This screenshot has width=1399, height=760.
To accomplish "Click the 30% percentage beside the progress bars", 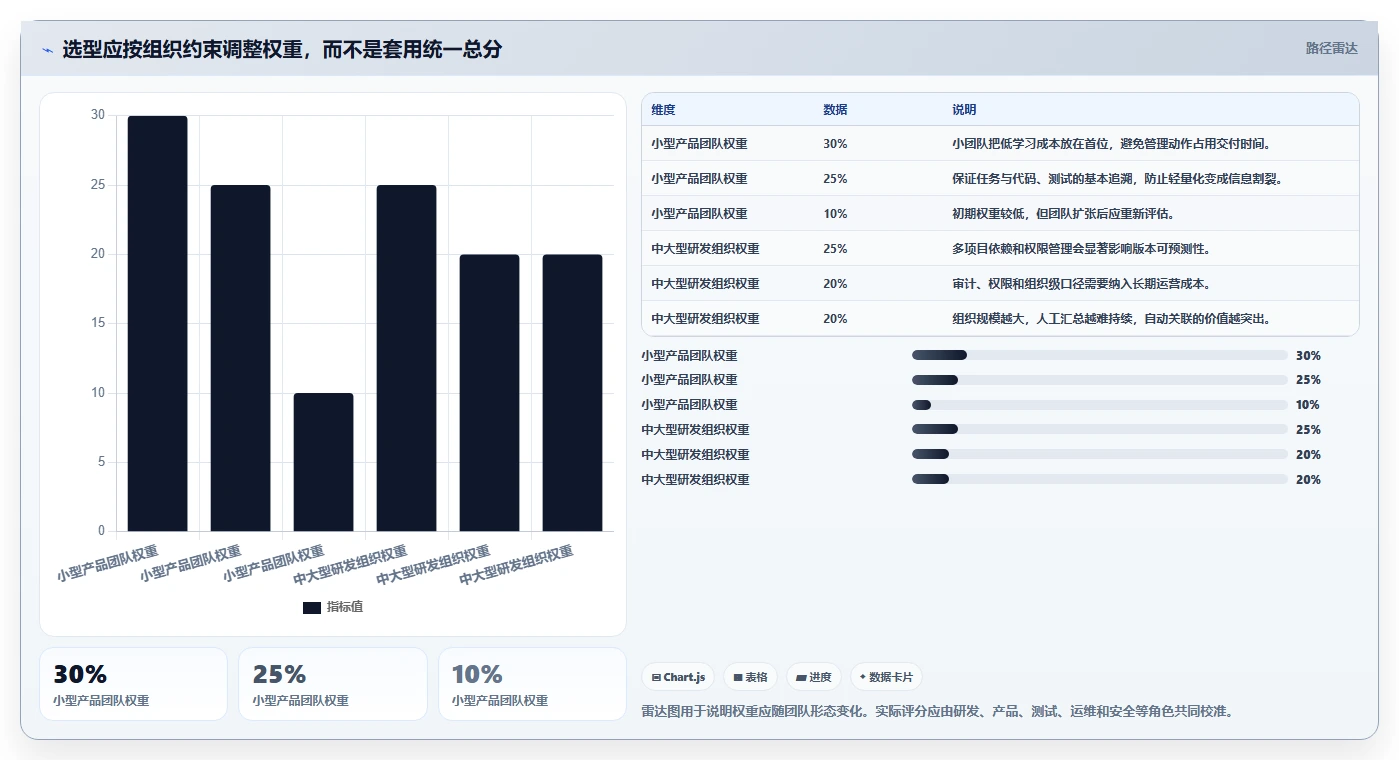I will [1308, 356].
